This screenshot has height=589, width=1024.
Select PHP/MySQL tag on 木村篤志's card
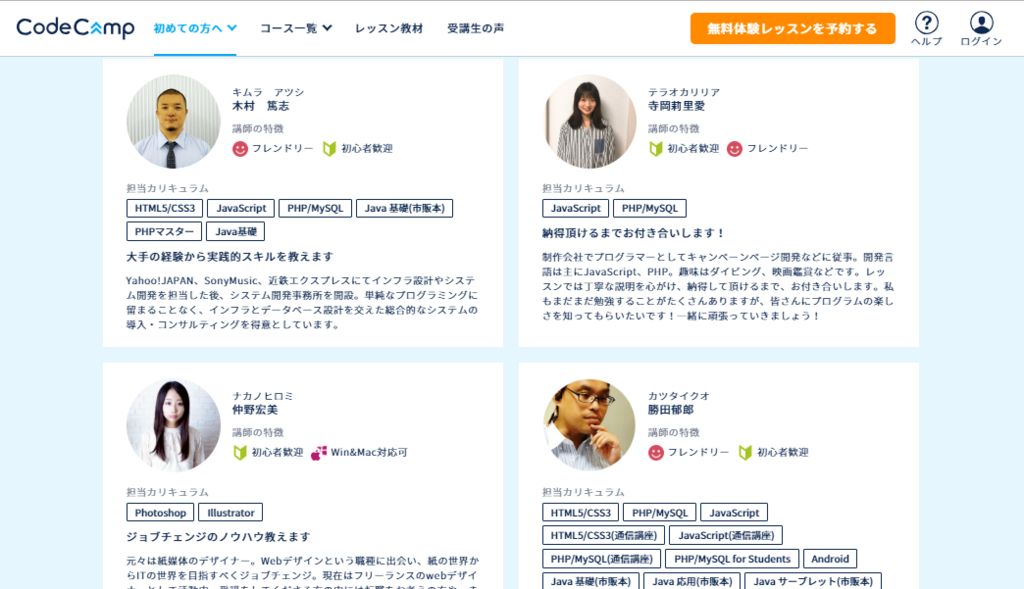[x=315, y=208]
